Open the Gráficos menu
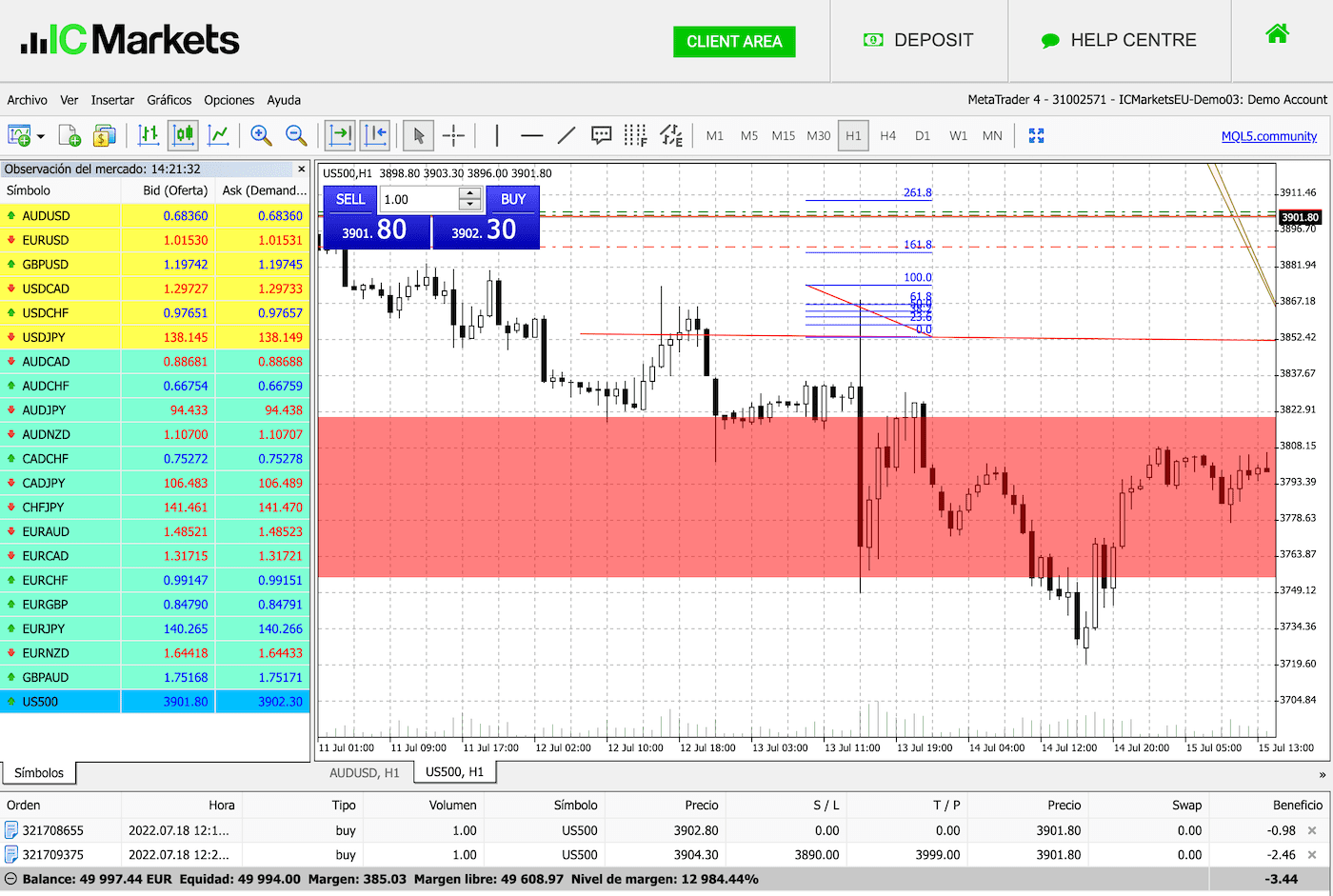1333x896 pixels. click(169, 100)
